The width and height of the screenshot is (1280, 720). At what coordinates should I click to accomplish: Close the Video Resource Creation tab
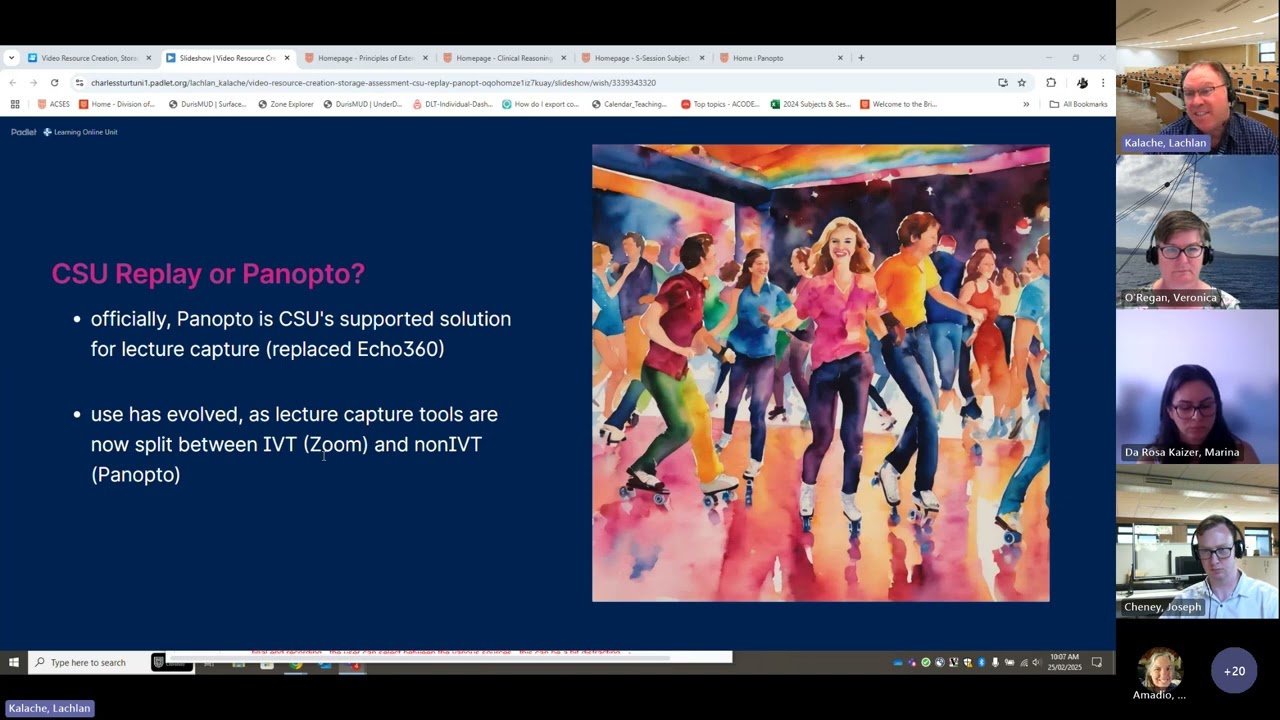149,58
